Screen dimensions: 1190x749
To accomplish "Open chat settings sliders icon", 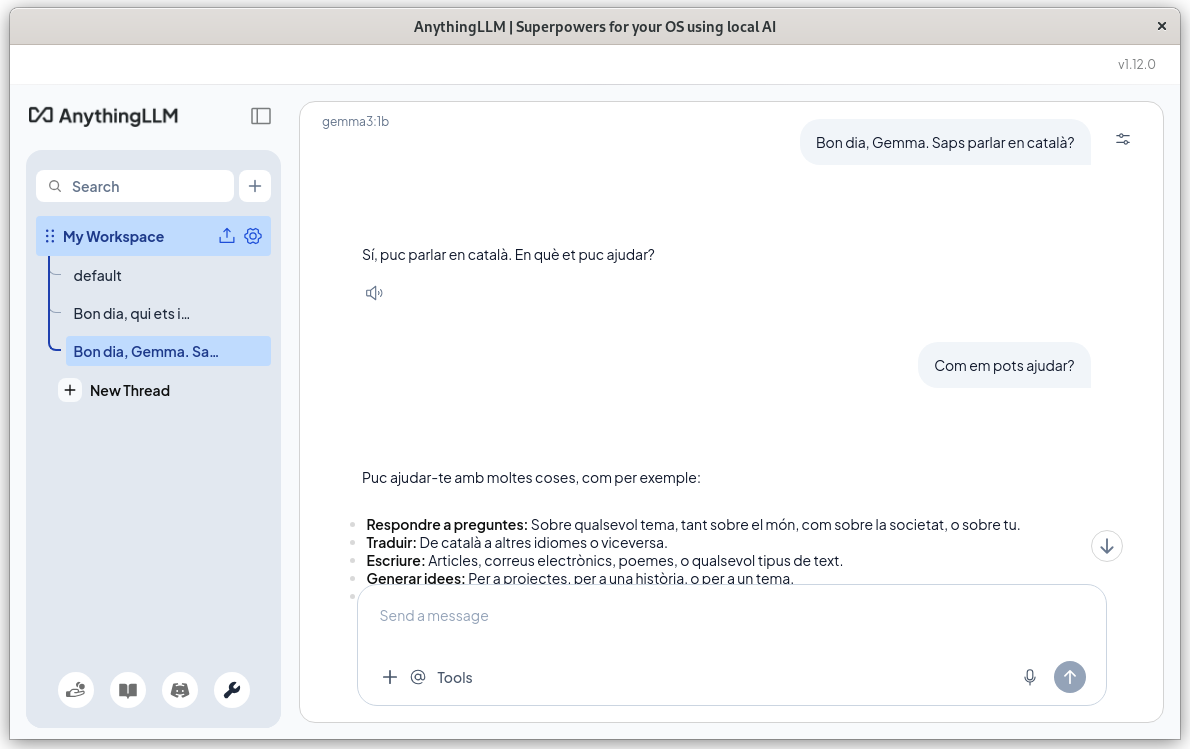I will point(1123,139).
